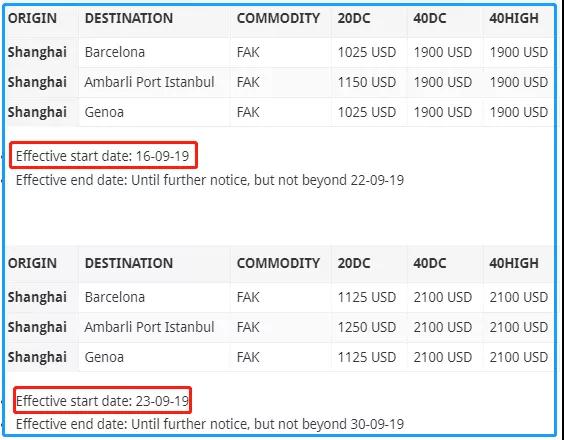Click the COMMODITY header in top table

[278, 18]
